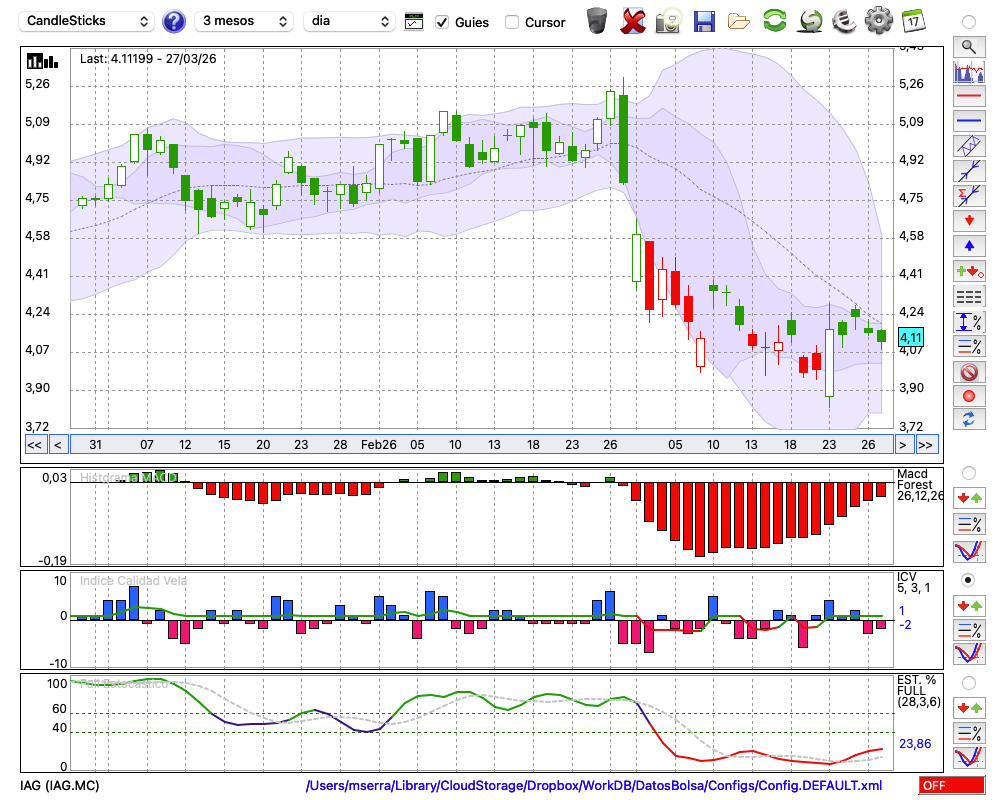Click the red prohibition sign icon
1000x800 pixels.
coord(968,372)
